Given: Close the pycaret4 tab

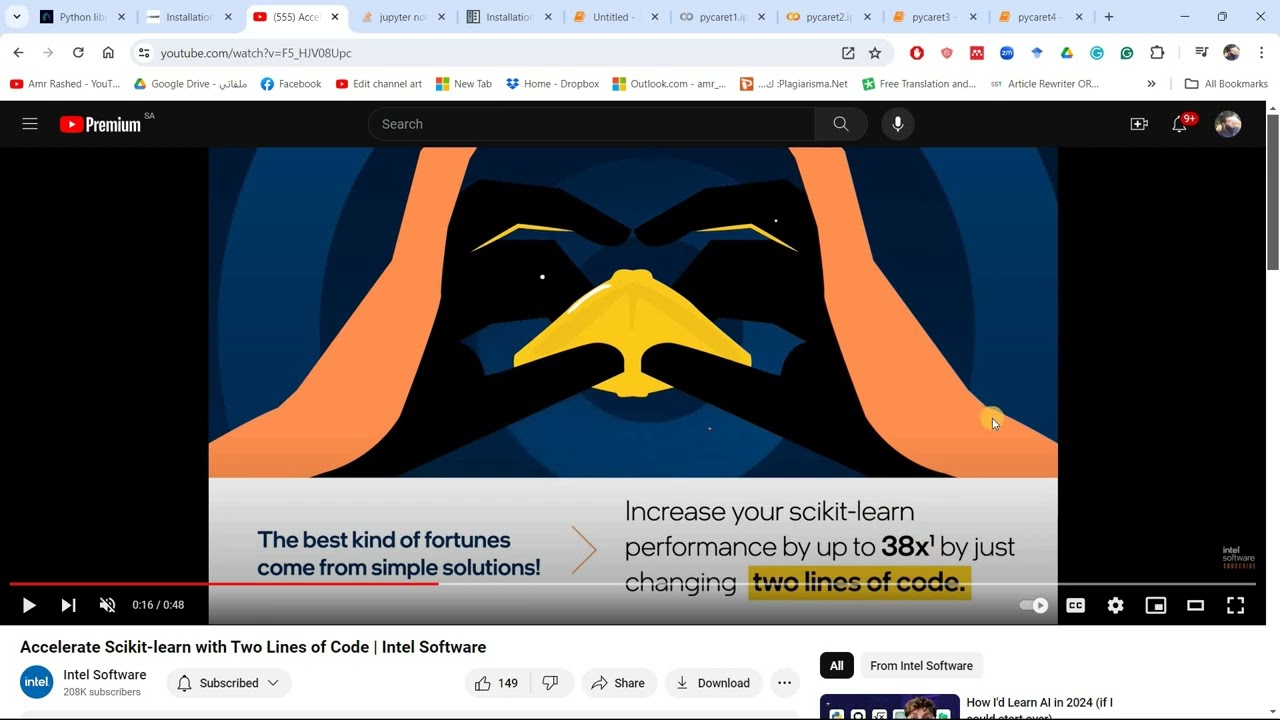Looking at the screenshot, I should tap(1079, 17).
